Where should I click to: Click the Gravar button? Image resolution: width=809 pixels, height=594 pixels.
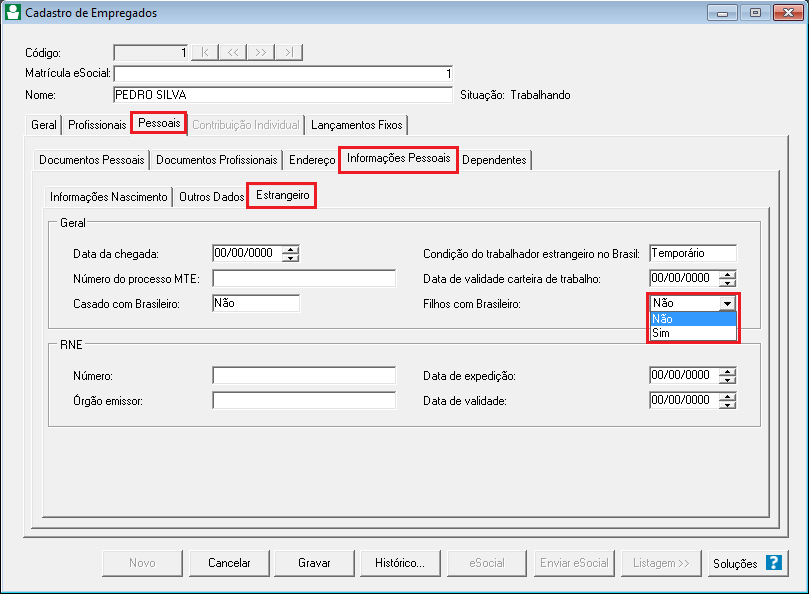[x=313, y=562]
